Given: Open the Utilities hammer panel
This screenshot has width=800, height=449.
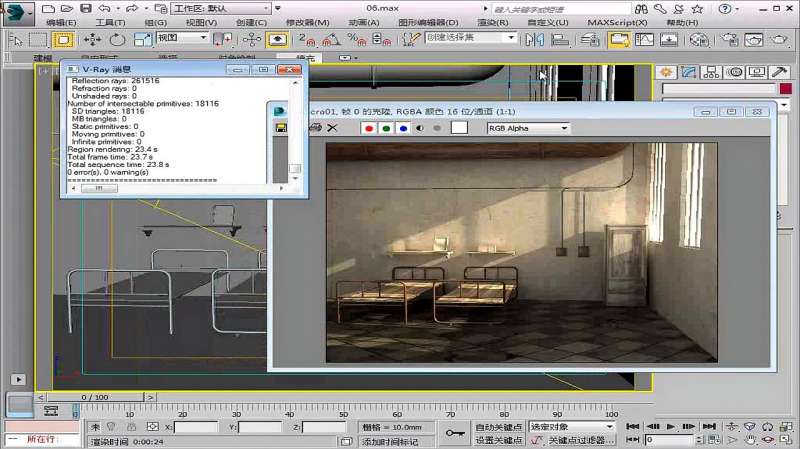Looking at the screenshot, I should (778, 72).
